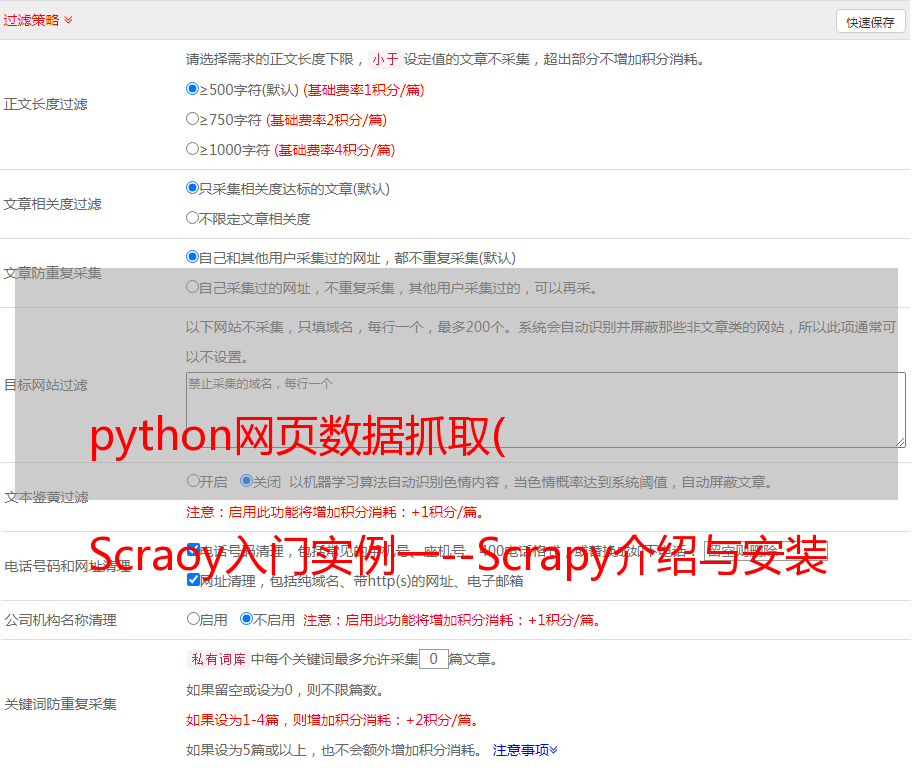912x768 pixels.
Task: Click the 小于 highlighted tag
Action: [385, 59]
